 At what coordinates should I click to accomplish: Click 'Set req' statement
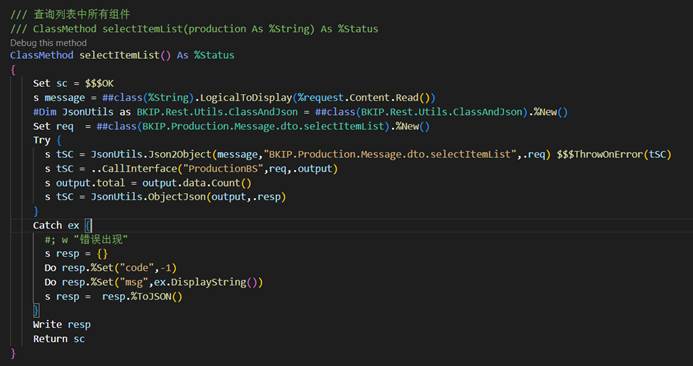tap(53, 126)
